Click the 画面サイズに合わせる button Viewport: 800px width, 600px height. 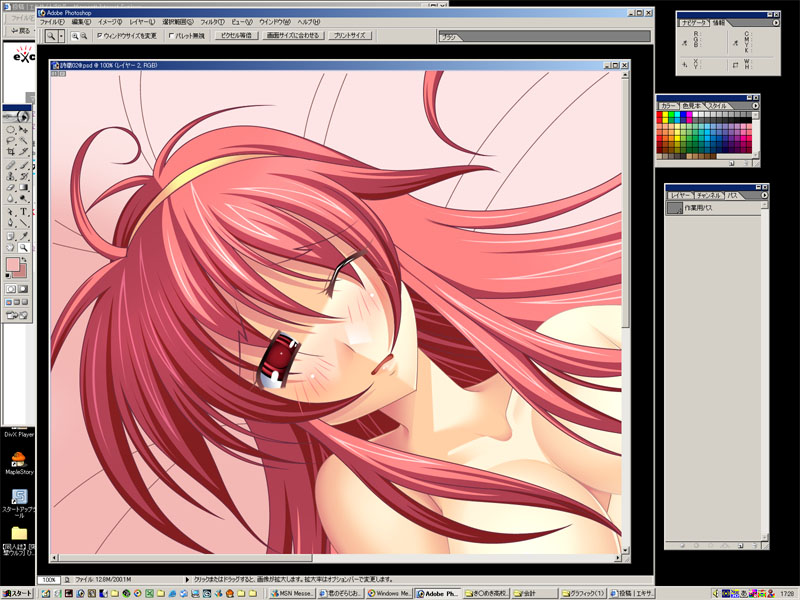(x=293, y=36)
